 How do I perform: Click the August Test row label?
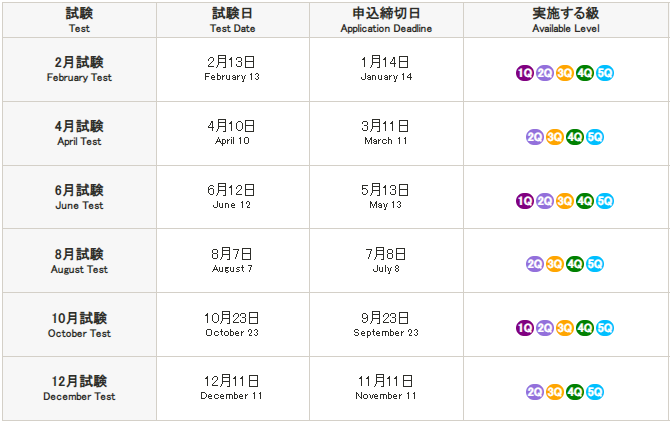pyautogui.click(x=79, y=261)
